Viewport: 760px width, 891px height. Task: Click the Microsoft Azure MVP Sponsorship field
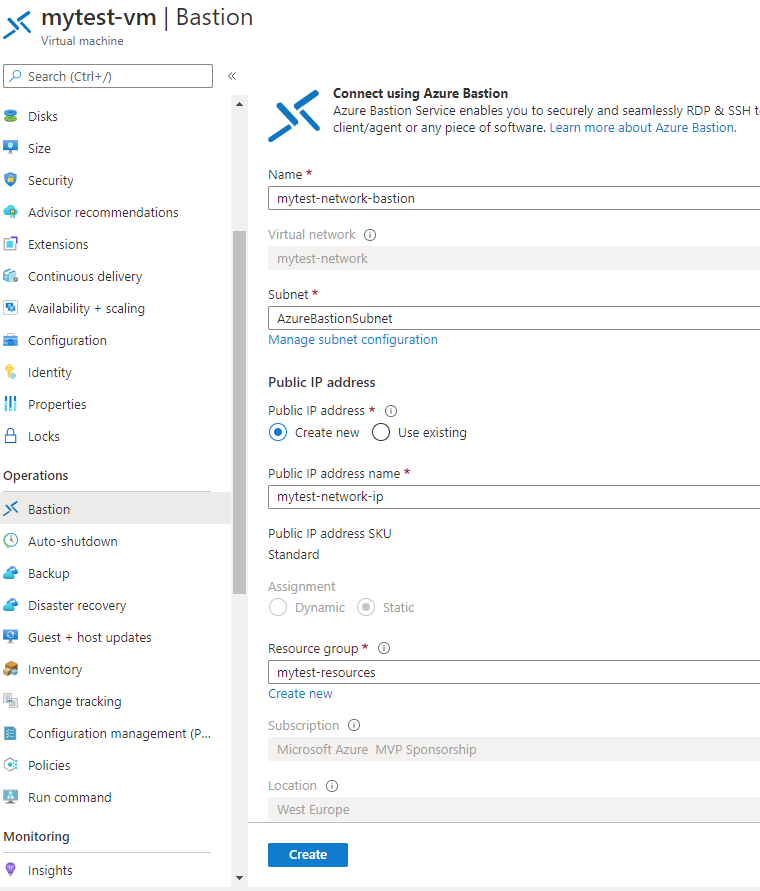(x=514, y=750)
